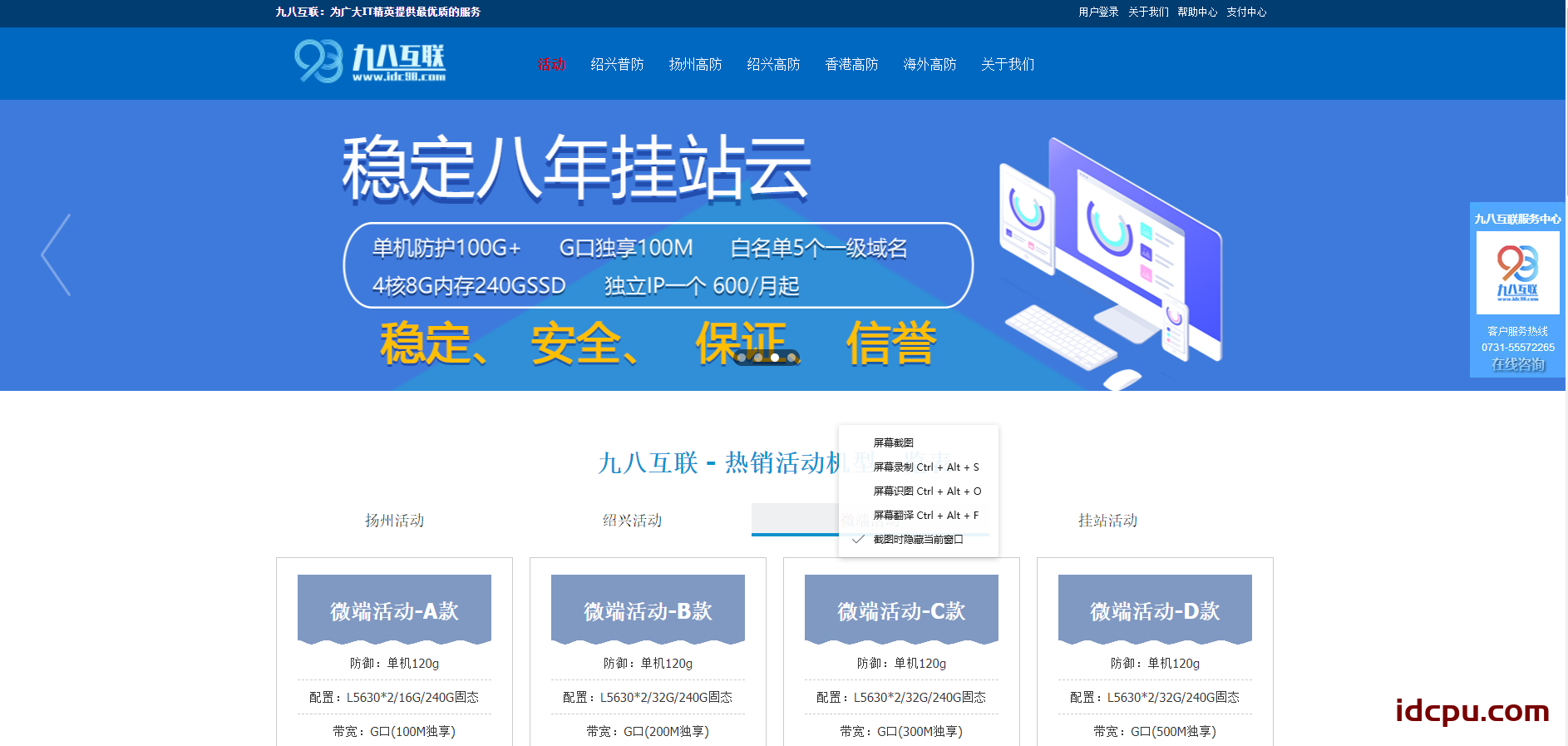This screenshot has height=746, width=1568.
Task: Click 防御：单机120g in the D款 card
Action: (1155, 663)
